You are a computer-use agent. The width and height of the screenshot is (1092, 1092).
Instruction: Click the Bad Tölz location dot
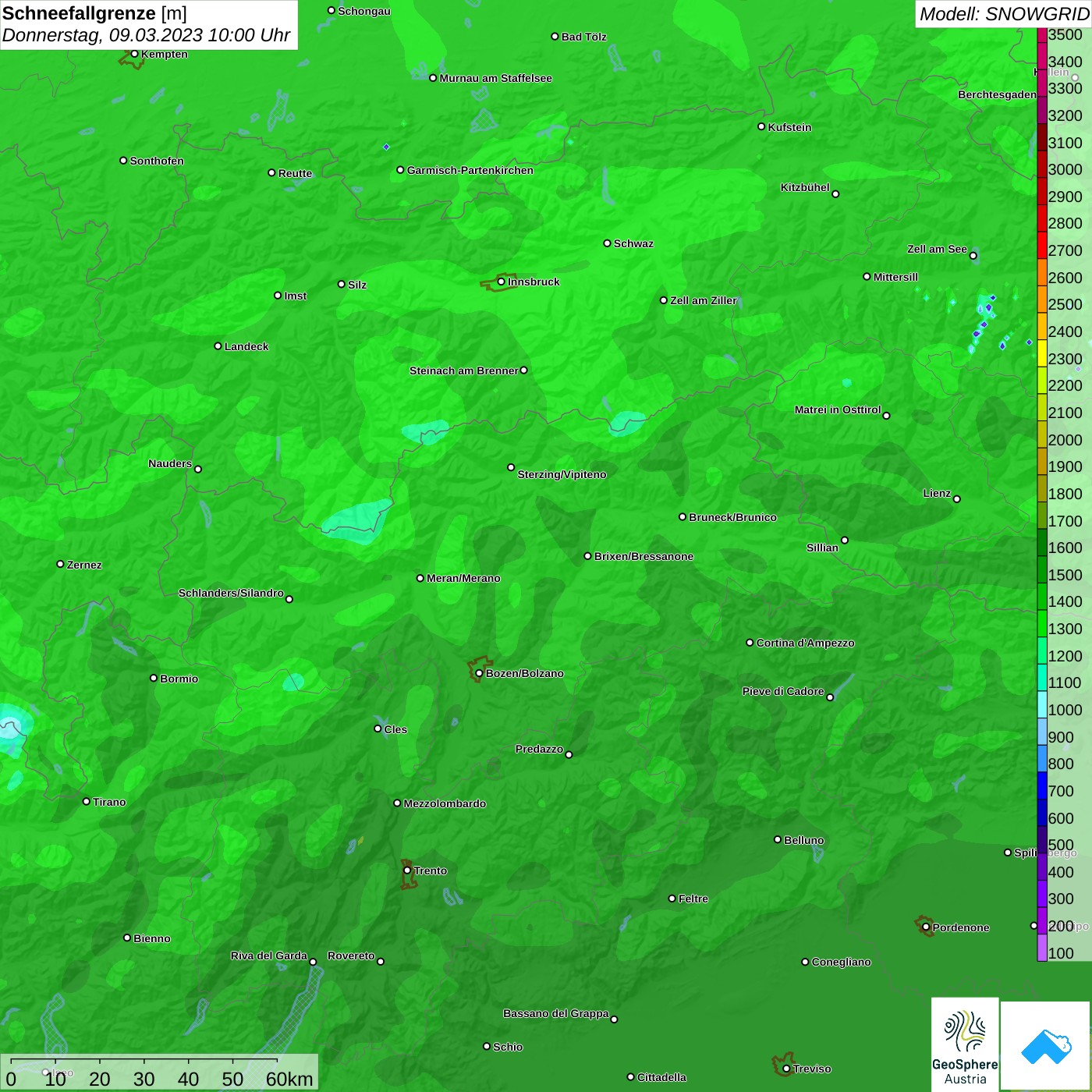pyautogui.click(x=555, y=37)
